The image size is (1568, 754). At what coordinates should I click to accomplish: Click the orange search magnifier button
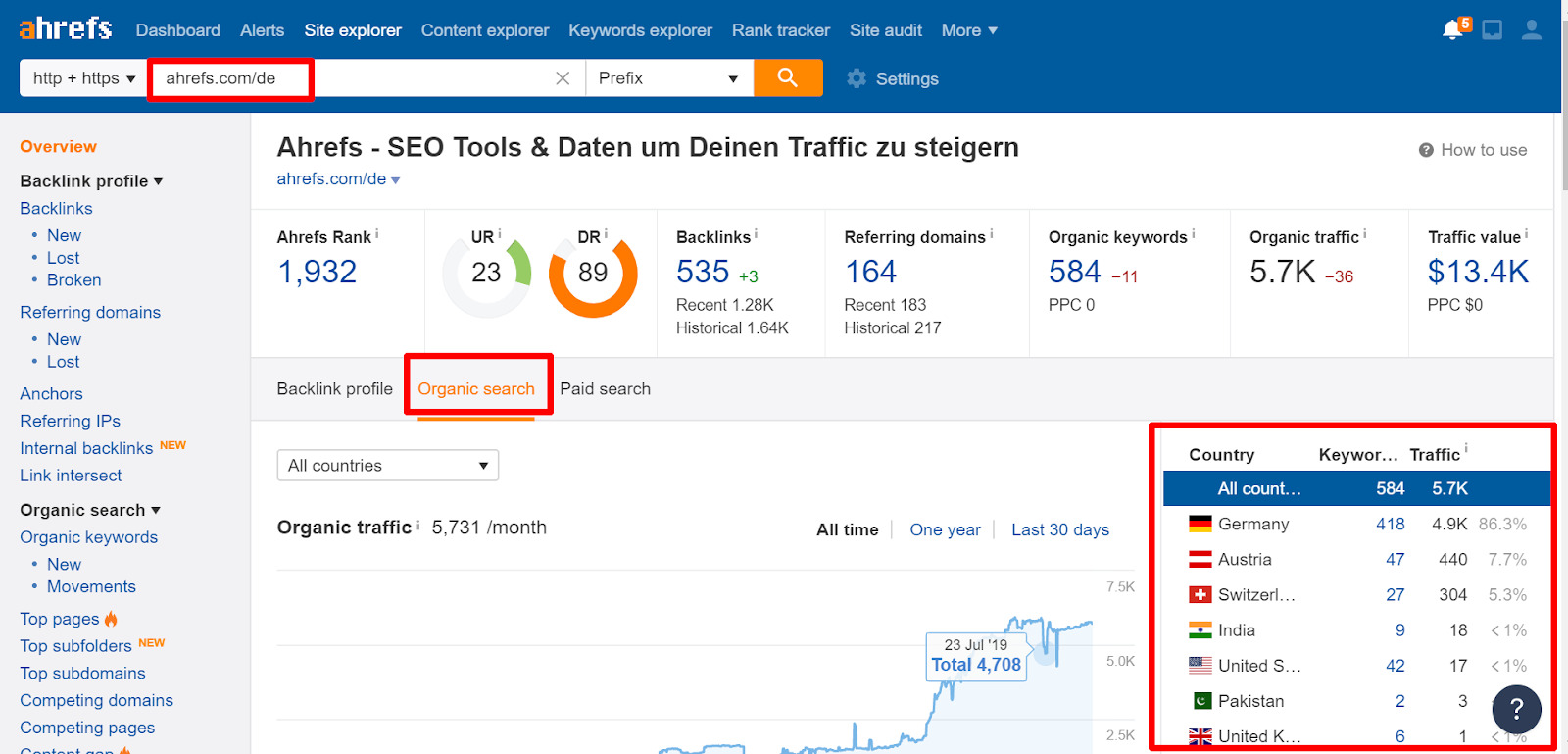tap(787, 78)
